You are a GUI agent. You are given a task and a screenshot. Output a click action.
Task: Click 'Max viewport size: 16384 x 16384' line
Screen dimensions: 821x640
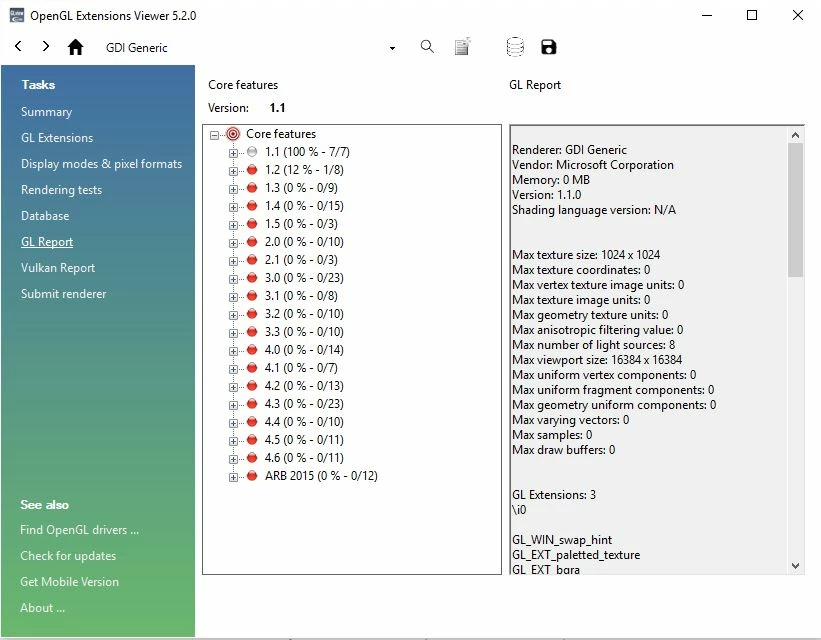click(597, 360)
